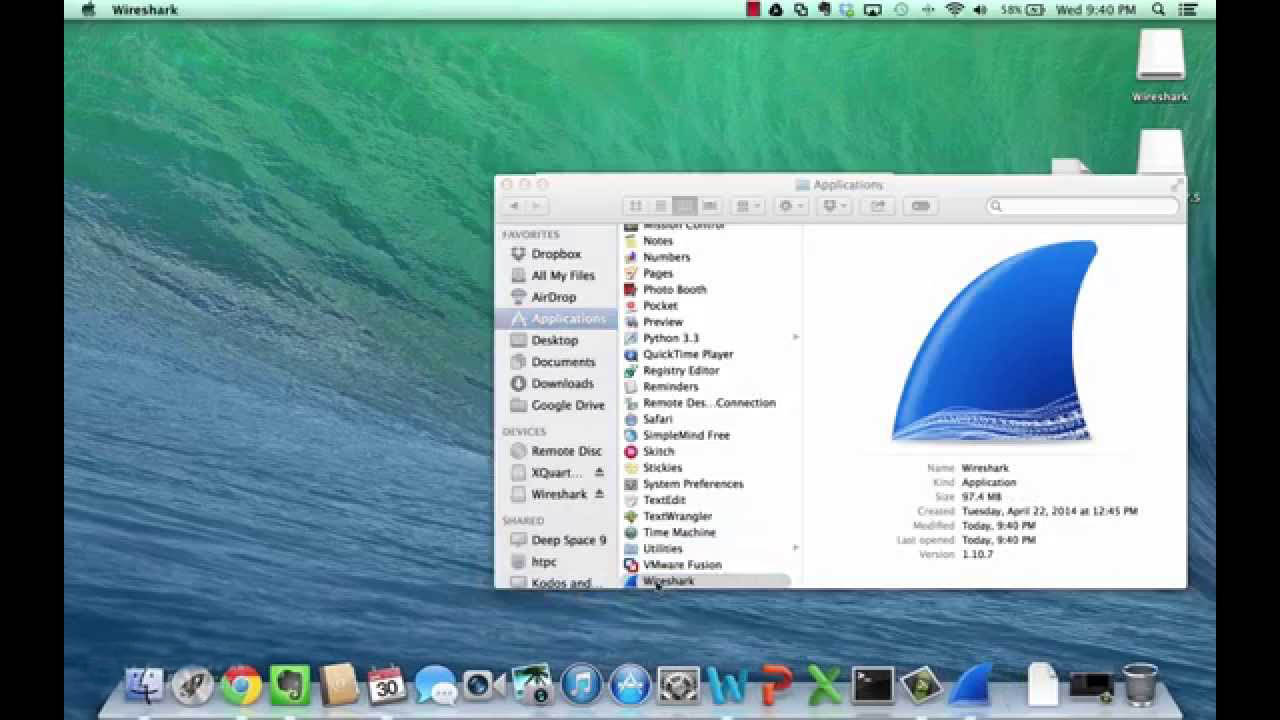This screenshot has height=720, width=1280.
Task: Launch PowerPoint from the Dock
Action: (x=776, y=686)
